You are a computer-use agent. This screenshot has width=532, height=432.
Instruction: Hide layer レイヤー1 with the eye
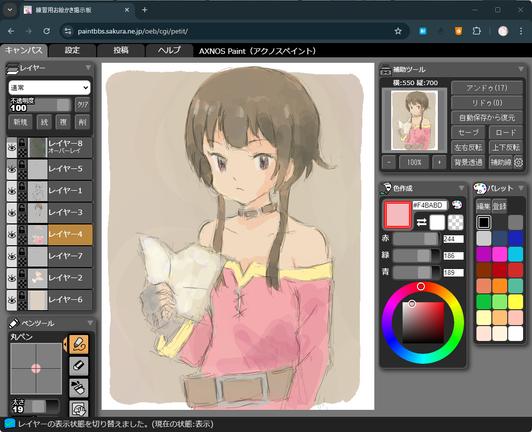click(x=12, y=191)
